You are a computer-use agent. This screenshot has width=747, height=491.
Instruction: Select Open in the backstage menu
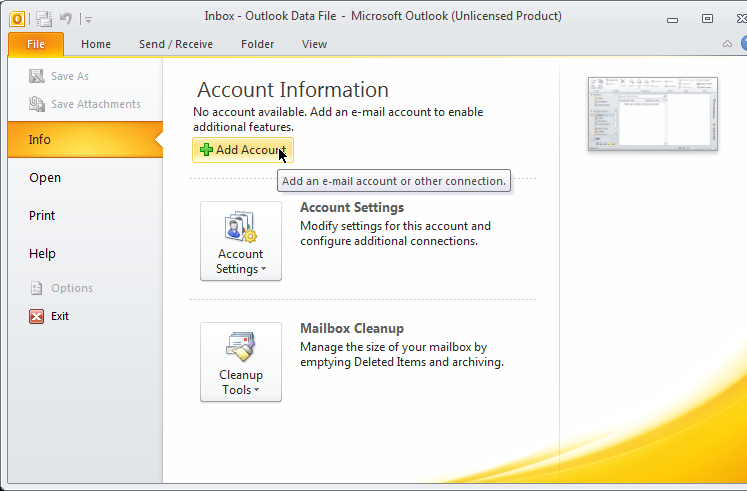tap(45, 178)
